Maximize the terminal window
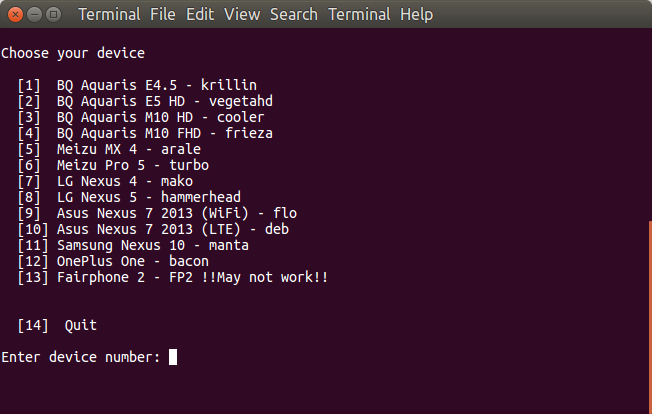The image size is (652, 414). pyautogui.click(x=54, y=15)
